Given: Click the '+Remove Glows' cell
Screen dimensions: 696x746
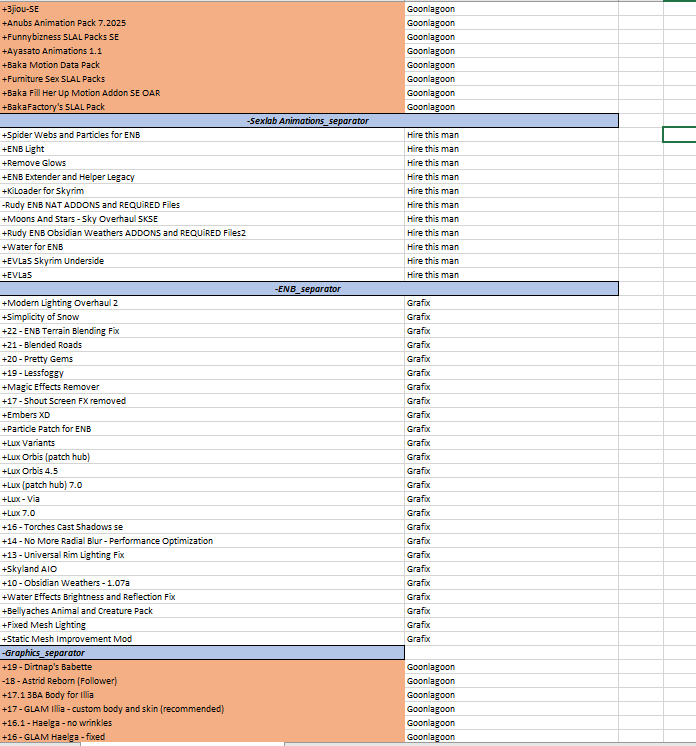Looking at the screenshot, I should [202, 163].
